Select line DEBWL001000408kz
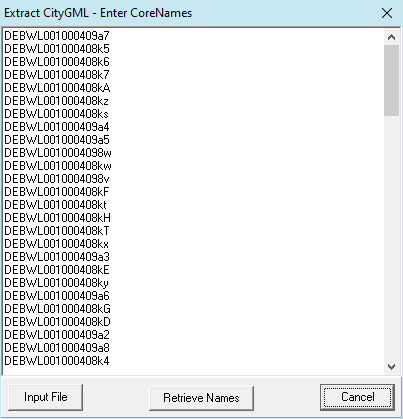 (x=56, y=101)
